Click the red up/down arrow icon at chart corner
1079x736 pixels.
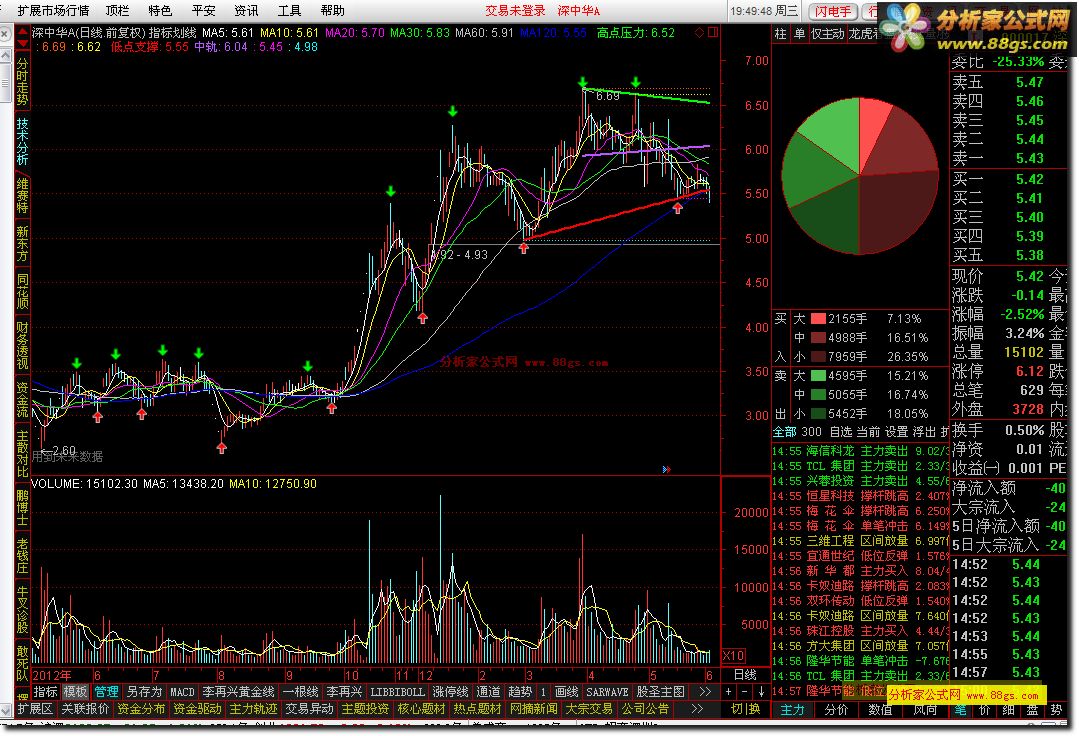[x=23, y=37]
